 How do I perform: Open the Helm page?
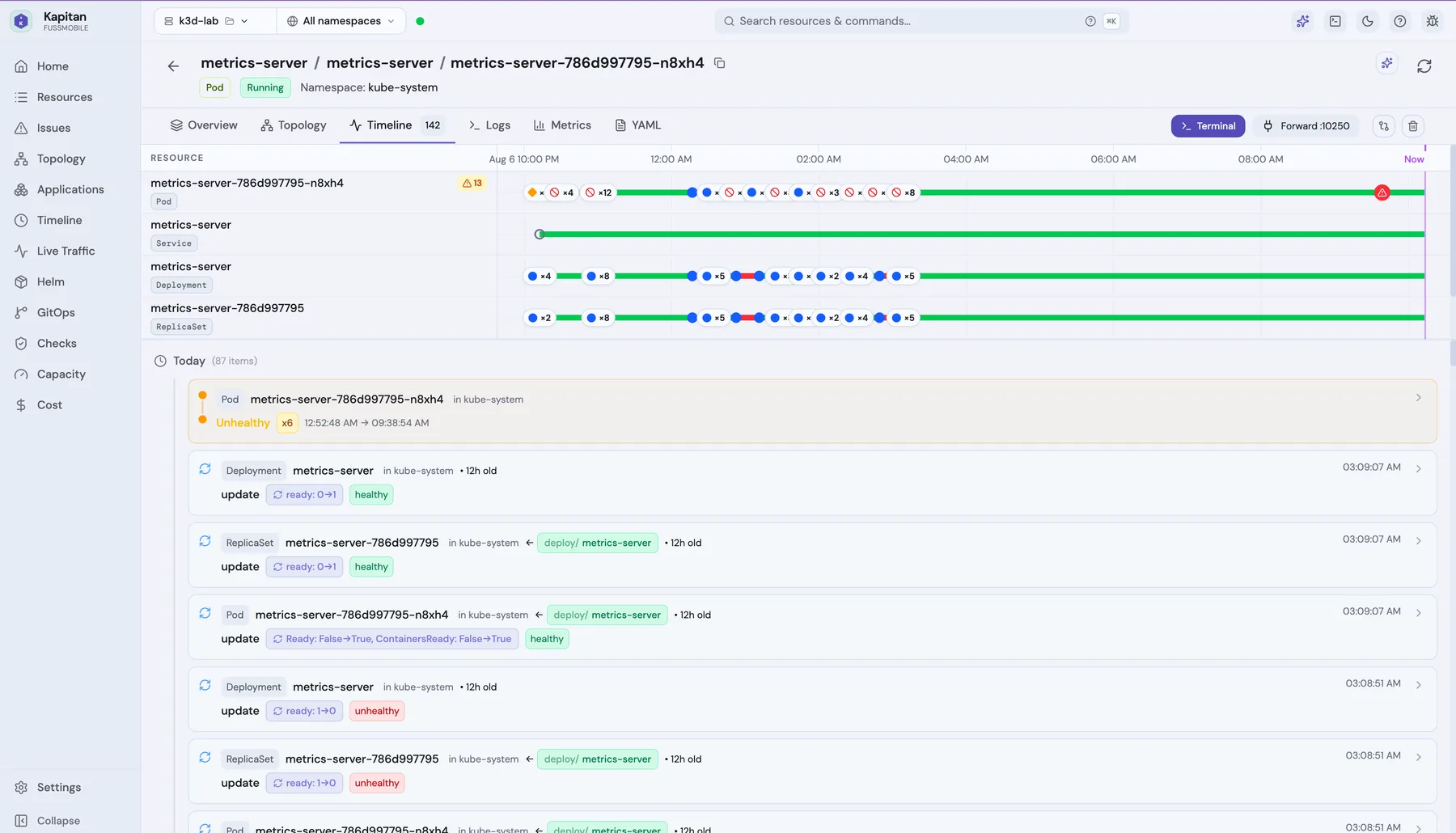(x=50, y=281)
